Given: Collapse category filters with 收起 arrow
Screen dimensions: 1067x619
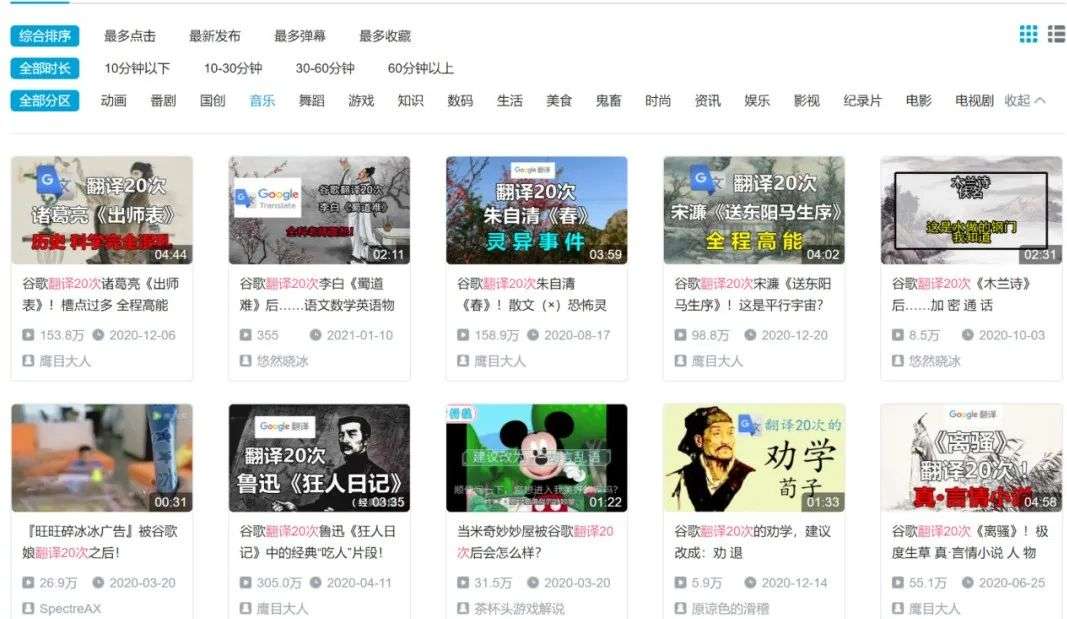Looking at the screenshot, I should pos(1025,101).
